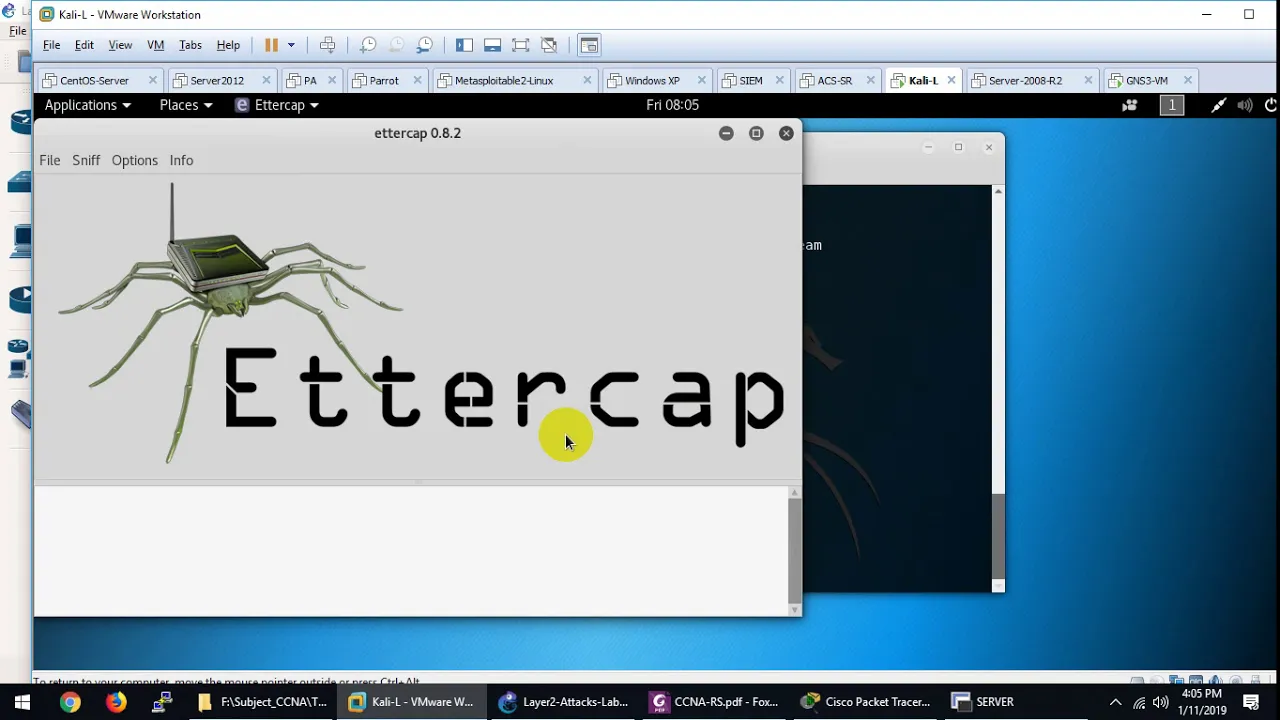Open VMware Edit menu
The height and width of the screenshot is (720, 1280).
tap(84, 45)
